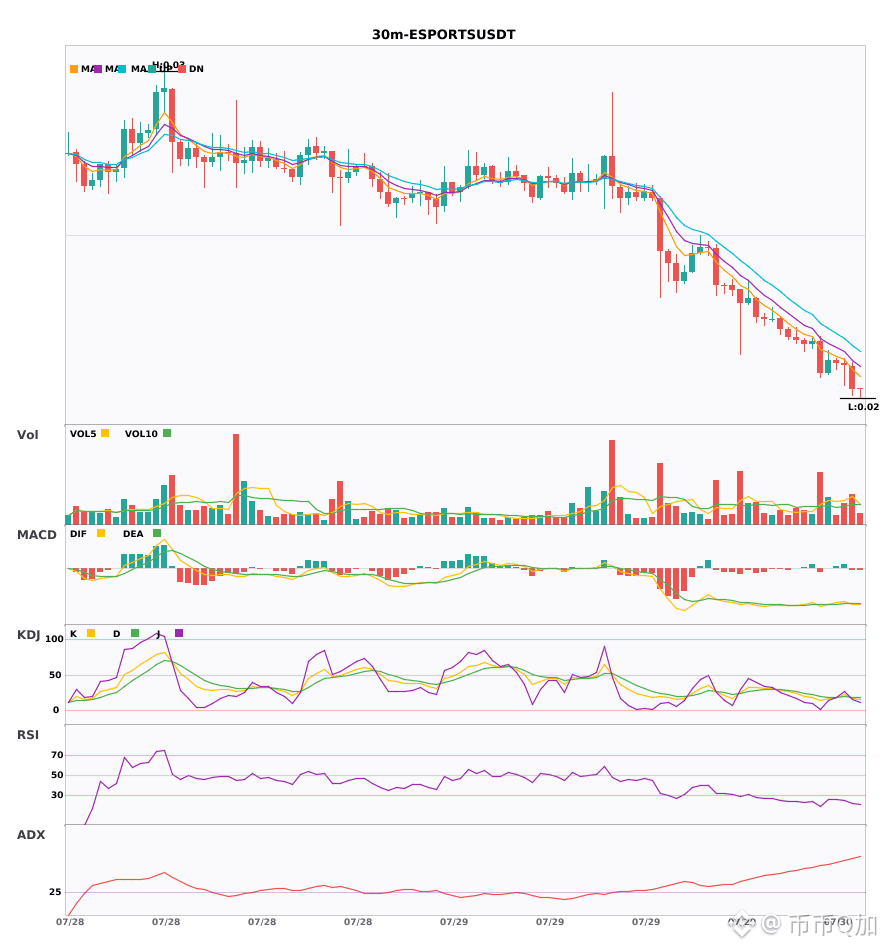Click the 100 value on KDJ axis
885x950 pixels.
[55, 639]
